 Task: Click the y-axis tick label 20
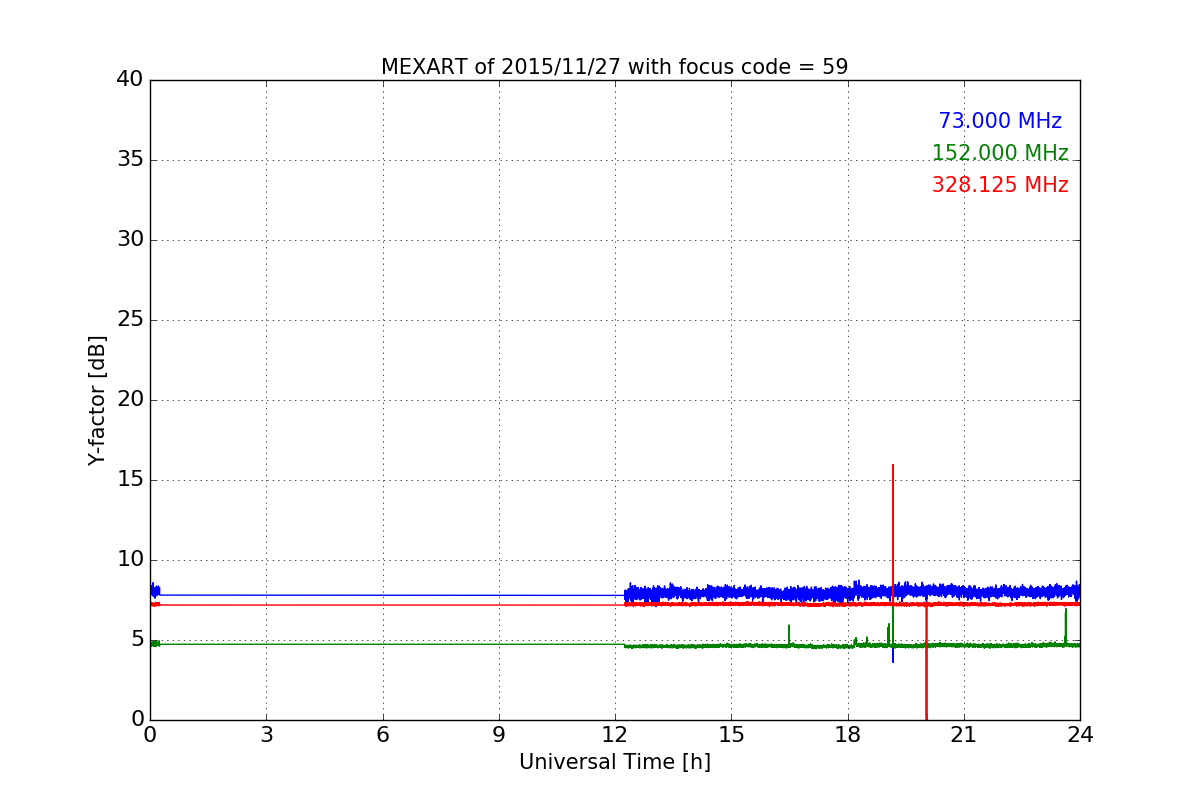pos(130,399)
